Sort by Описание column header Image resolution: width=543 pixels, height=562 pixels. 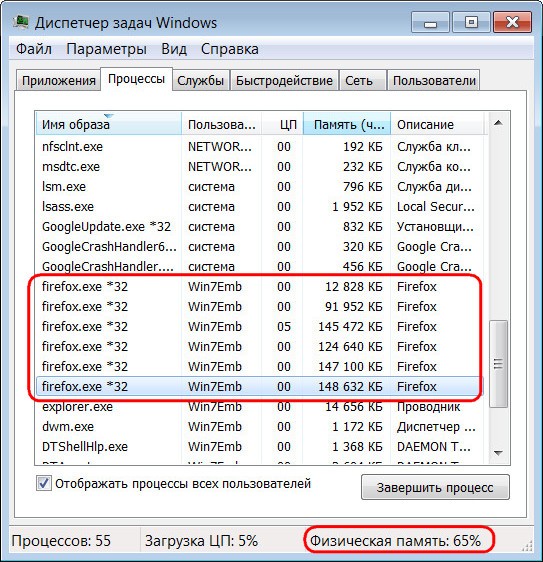[x=437, y=124]
